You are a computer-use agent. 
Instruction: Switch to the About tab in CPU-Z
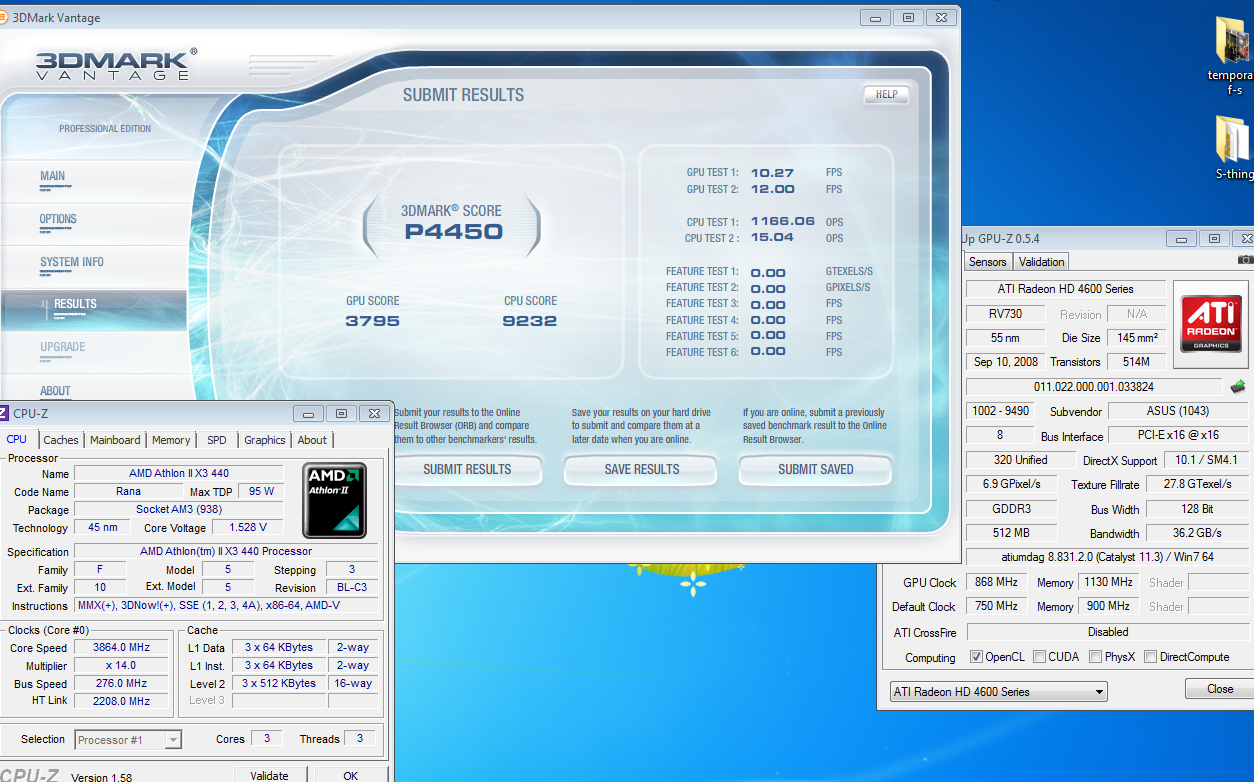(312, 440)
